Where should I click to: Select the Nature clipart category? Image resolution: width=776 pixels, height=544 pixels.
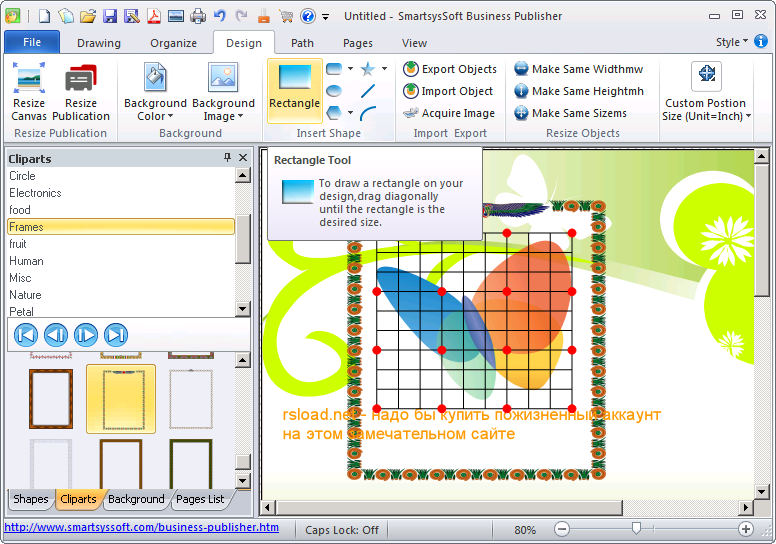(x=121, y=295)
